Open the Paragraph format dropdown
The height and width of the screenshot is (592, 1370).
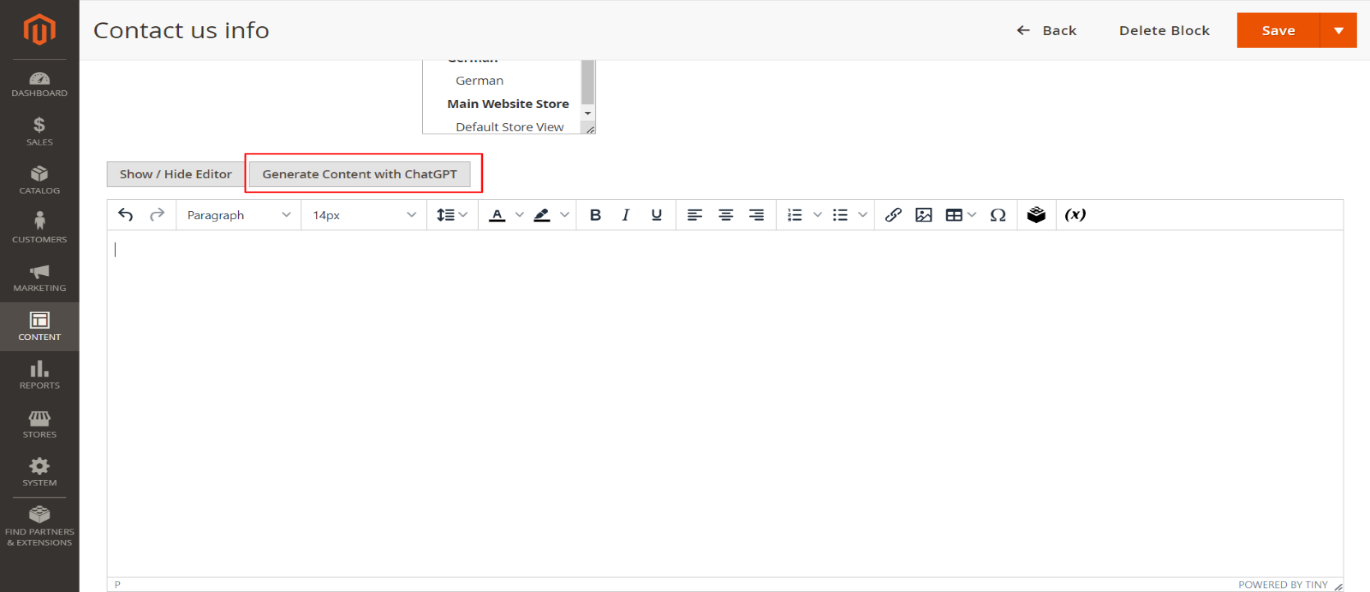(x=238, y=215)
